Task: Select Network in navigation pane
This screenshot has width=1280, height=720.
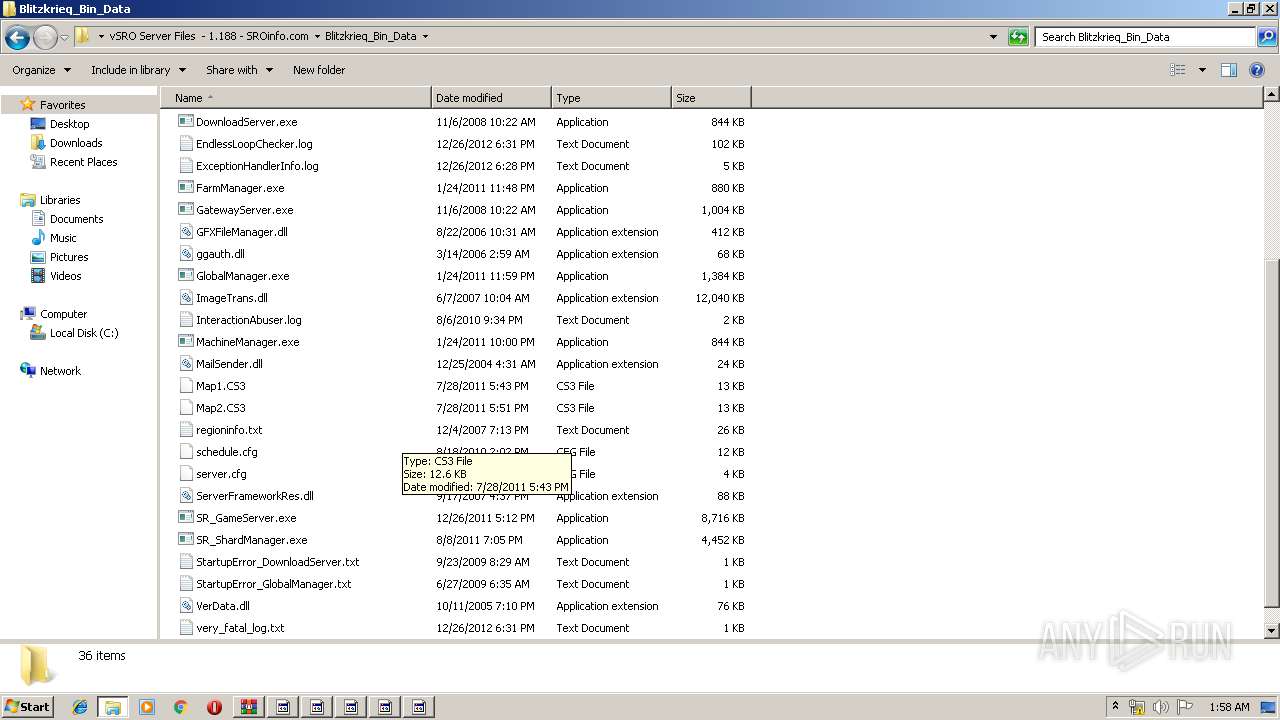Action: [x=60, y=371]
